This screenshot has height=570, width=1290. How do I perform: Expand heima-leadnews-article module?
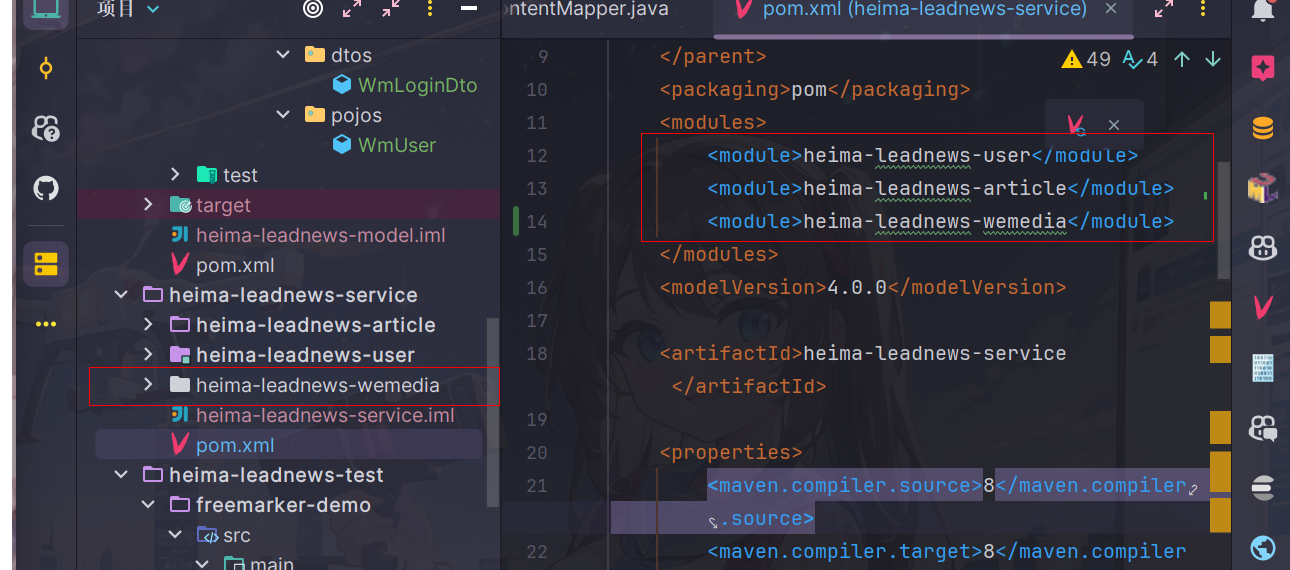pyautogui.click(x=149, y=324)
